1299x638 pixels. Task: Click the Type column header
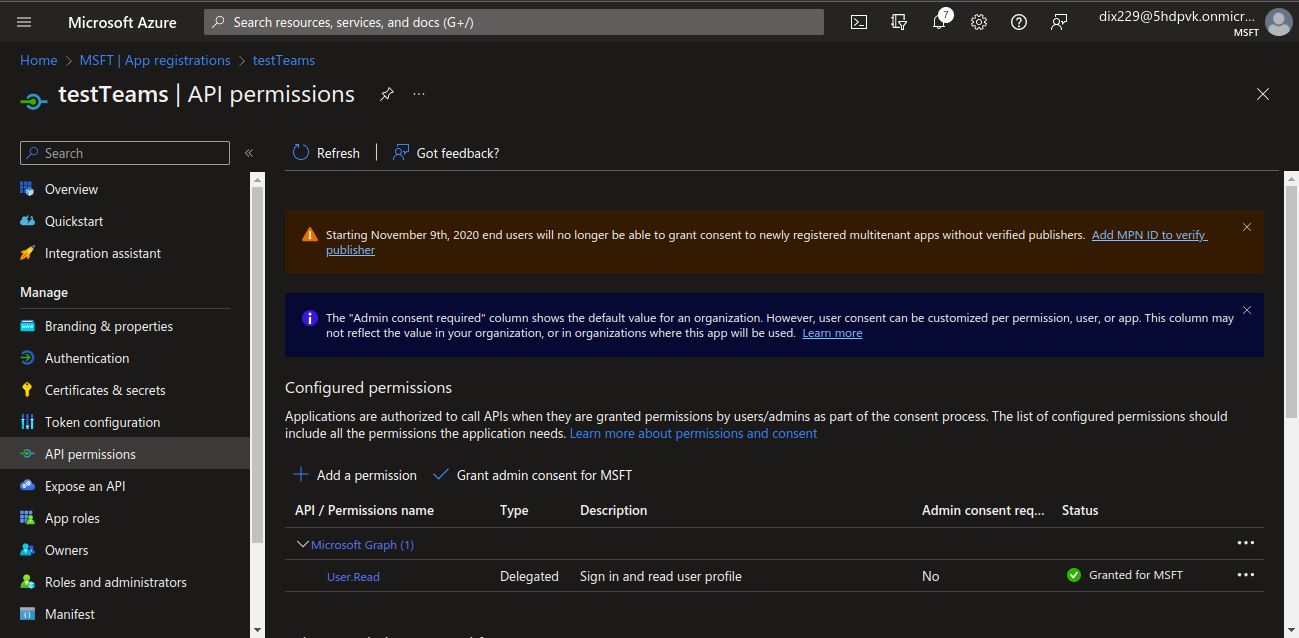coord(514,510)
